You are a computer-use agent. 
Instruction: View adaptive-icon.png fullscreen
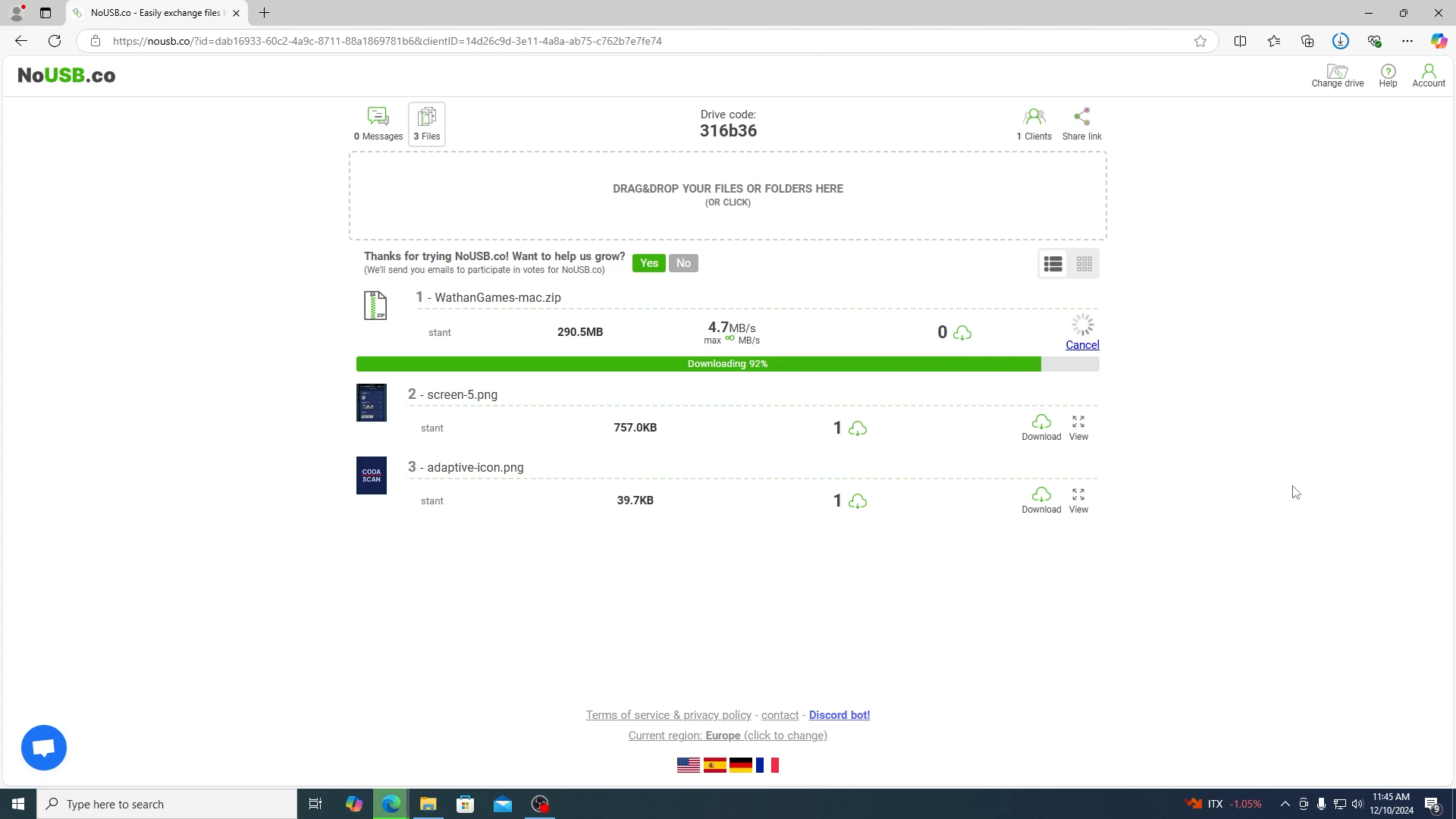[x=1078, y=500]
